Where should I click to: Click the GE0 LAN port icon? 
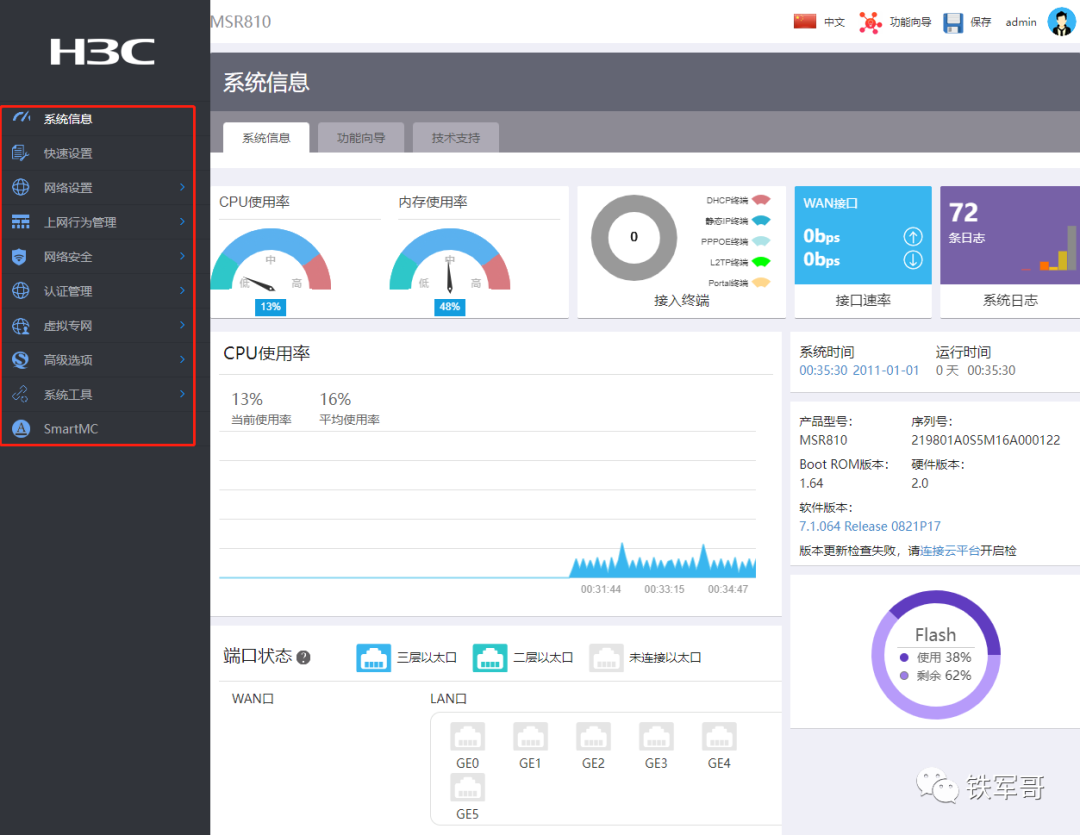click(467, 738)
